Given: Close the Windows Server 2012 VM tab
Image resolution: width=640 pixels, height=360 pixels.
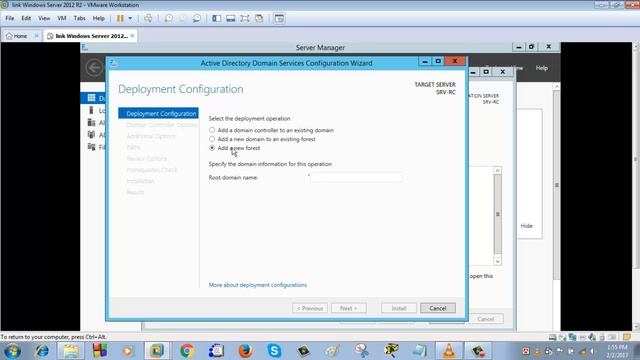Looking at the screenshot, I should click(x=132, y=36).
